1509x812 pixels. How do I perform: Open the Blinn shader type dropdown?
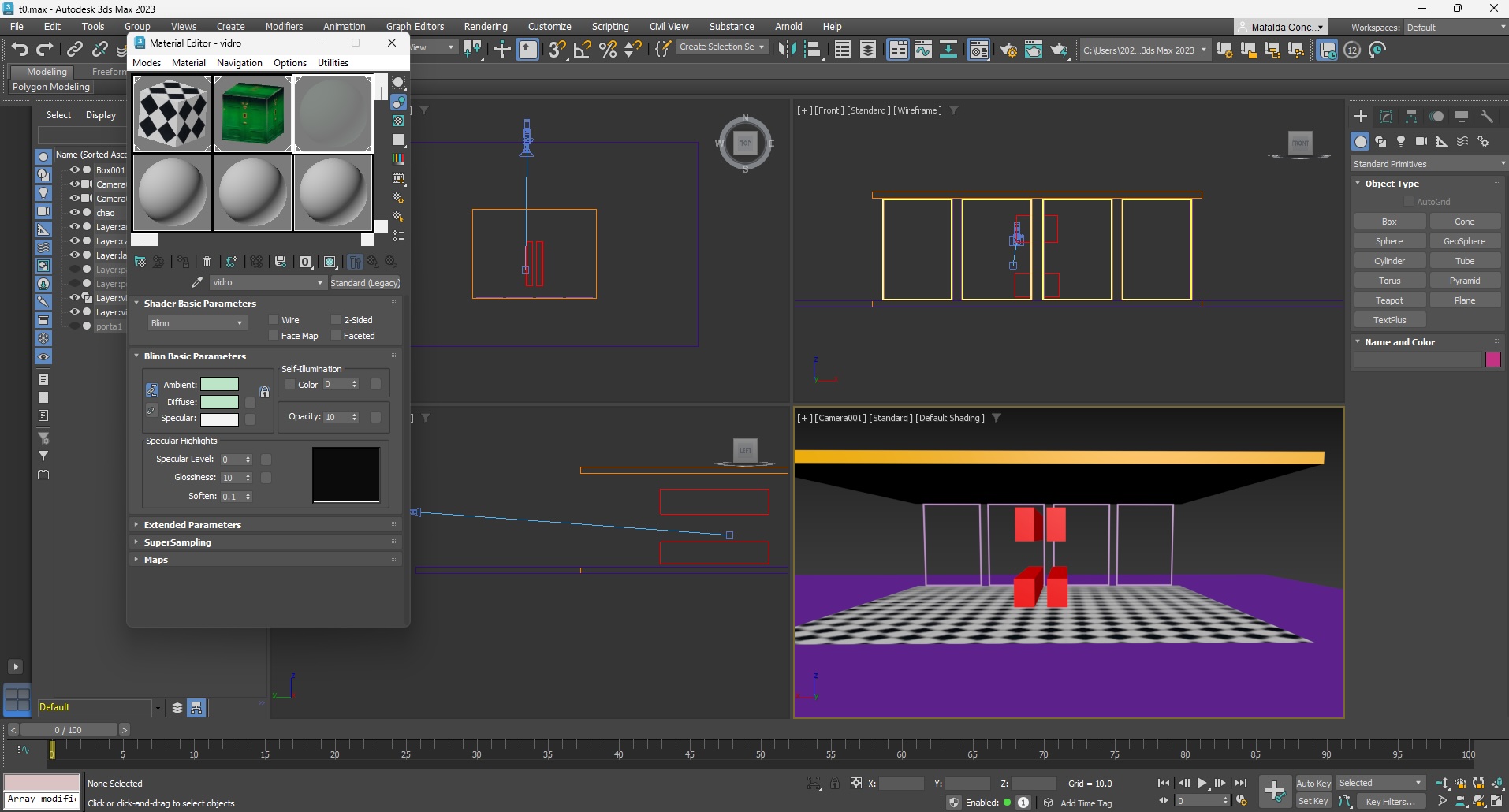[x=197, y=323]
